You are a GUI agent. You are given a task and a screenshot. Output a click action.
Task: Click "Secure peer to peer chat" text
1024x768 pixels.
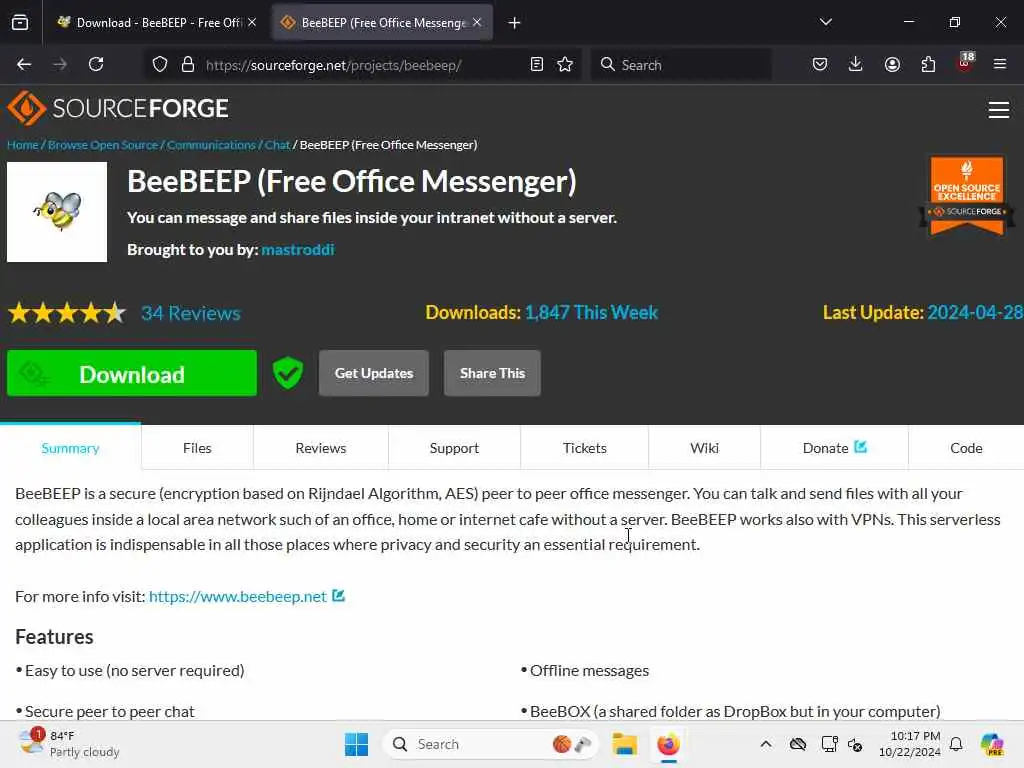(x=110, y=711)
